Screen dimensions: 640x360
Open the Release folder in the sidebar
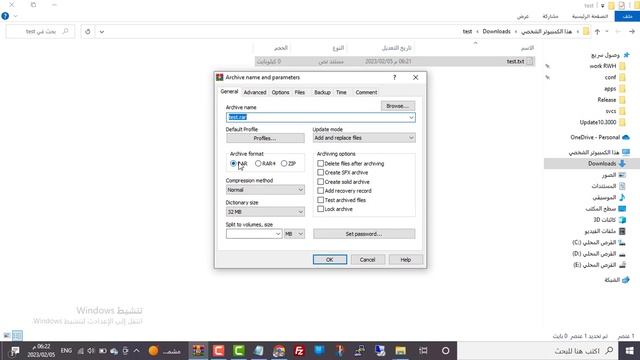[x=611, y=100]
